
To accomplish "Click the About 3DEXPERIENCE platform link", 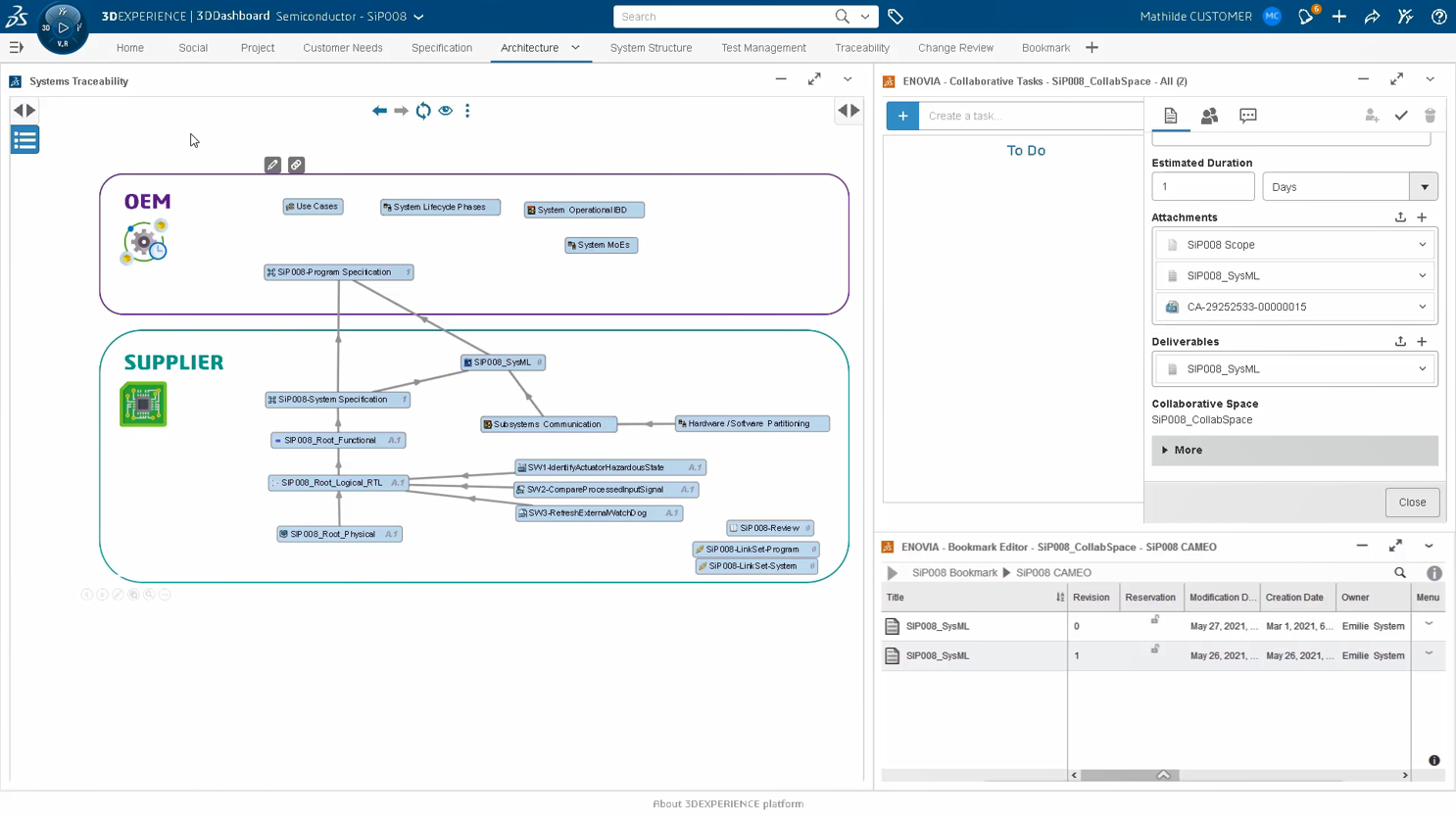I will (728, 804).
